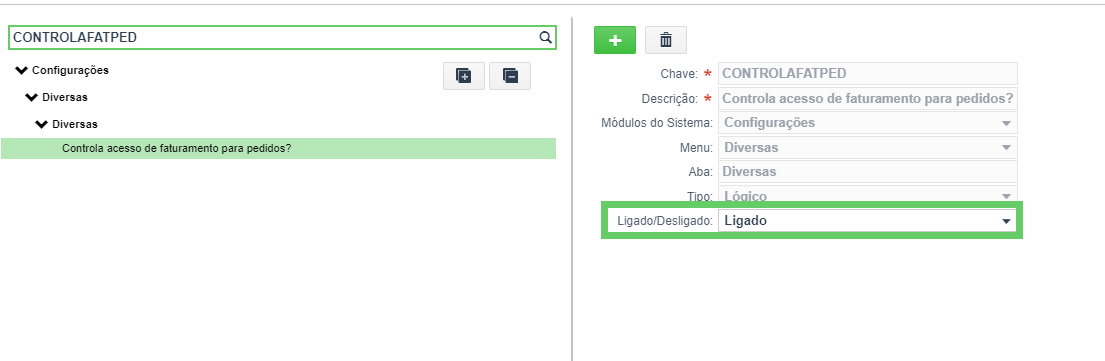Open the Tipo Lógico dropdown
The height and width of the screenshot is (361, 1105).
[868, 195]
